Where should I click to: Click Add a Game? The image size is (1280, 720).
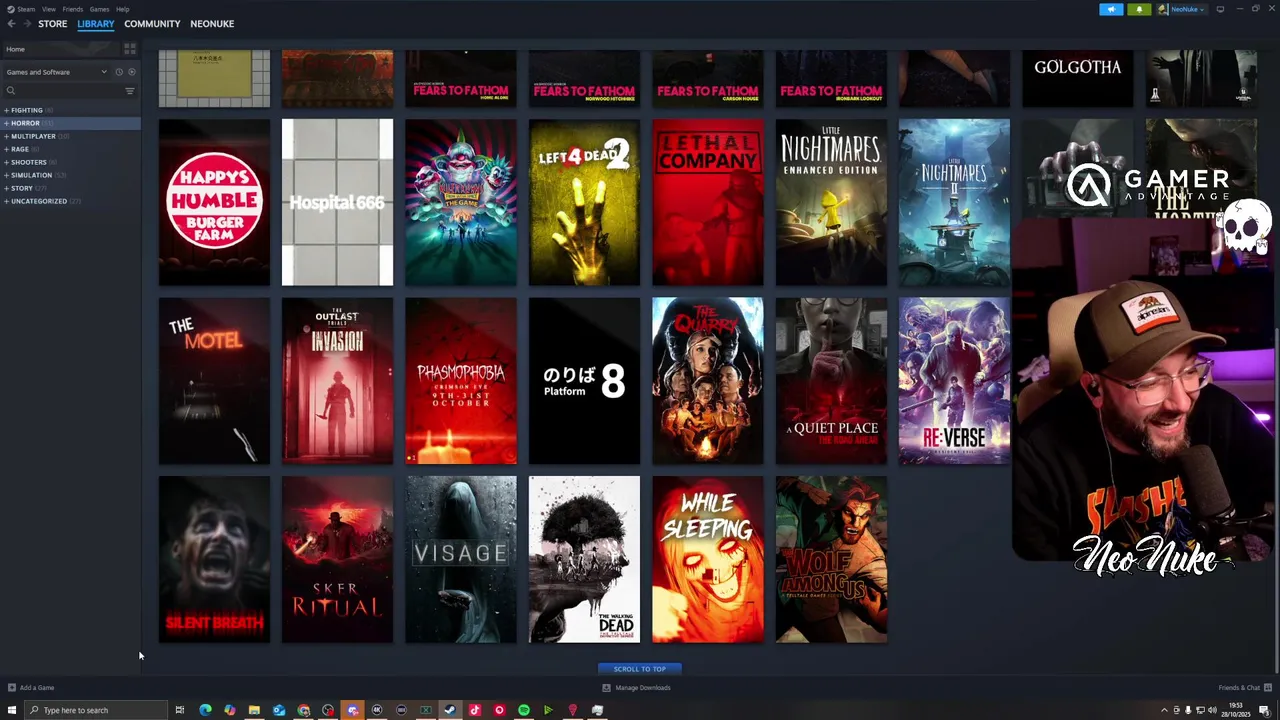[31, 687]
